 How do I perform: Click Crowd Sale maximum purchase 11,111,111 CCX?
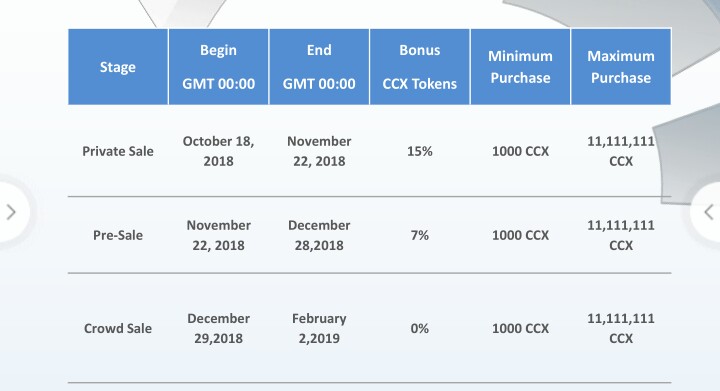click(621, 328)
